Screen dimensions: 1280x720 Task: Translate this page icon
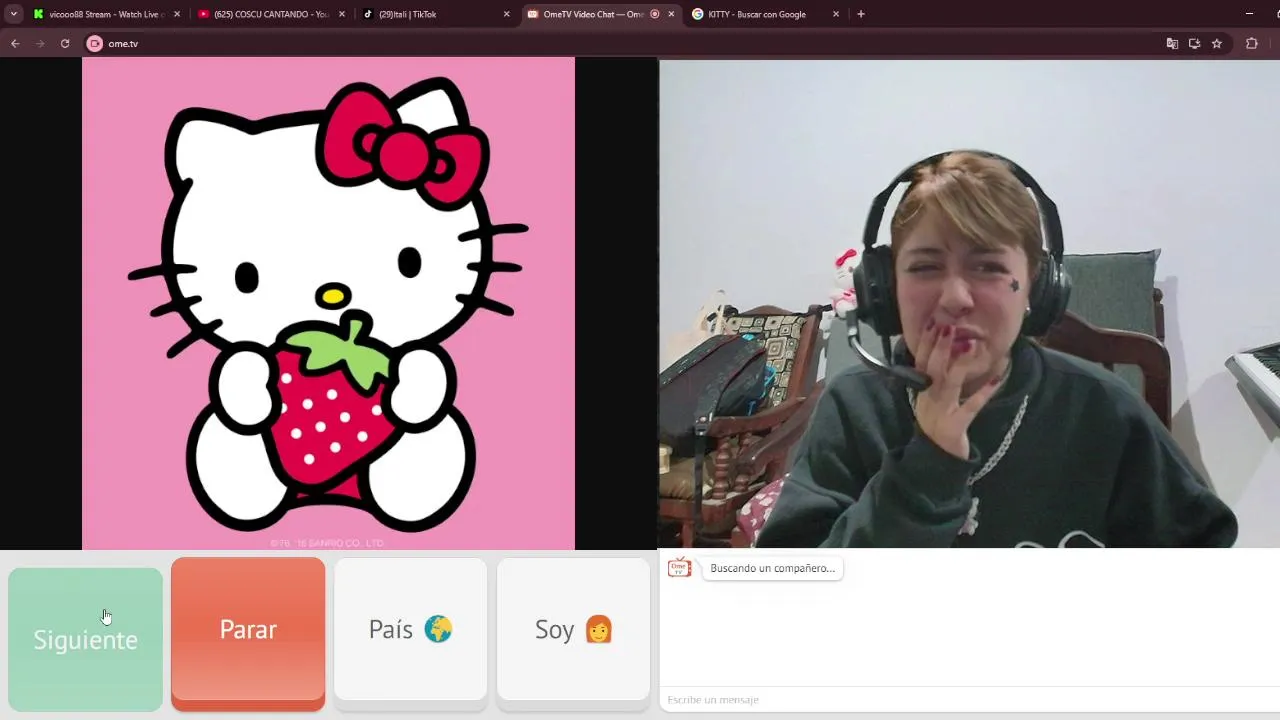(1172, 43)
